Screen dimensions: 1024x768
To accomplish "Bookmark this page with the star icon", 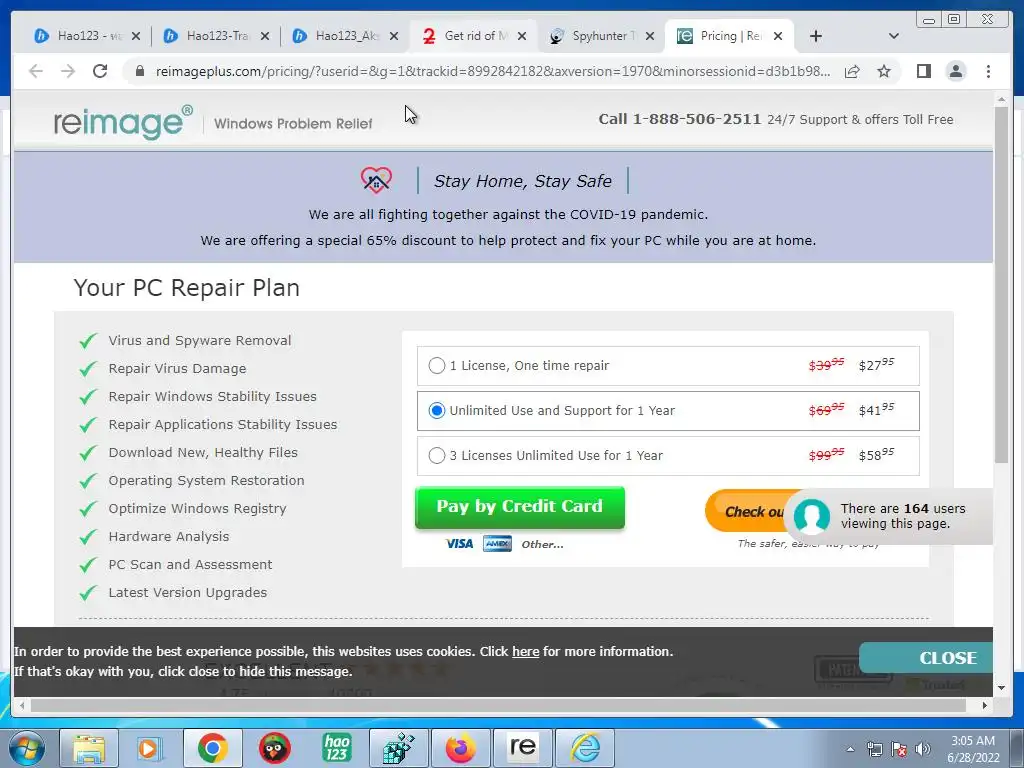I will pos(884,71).
